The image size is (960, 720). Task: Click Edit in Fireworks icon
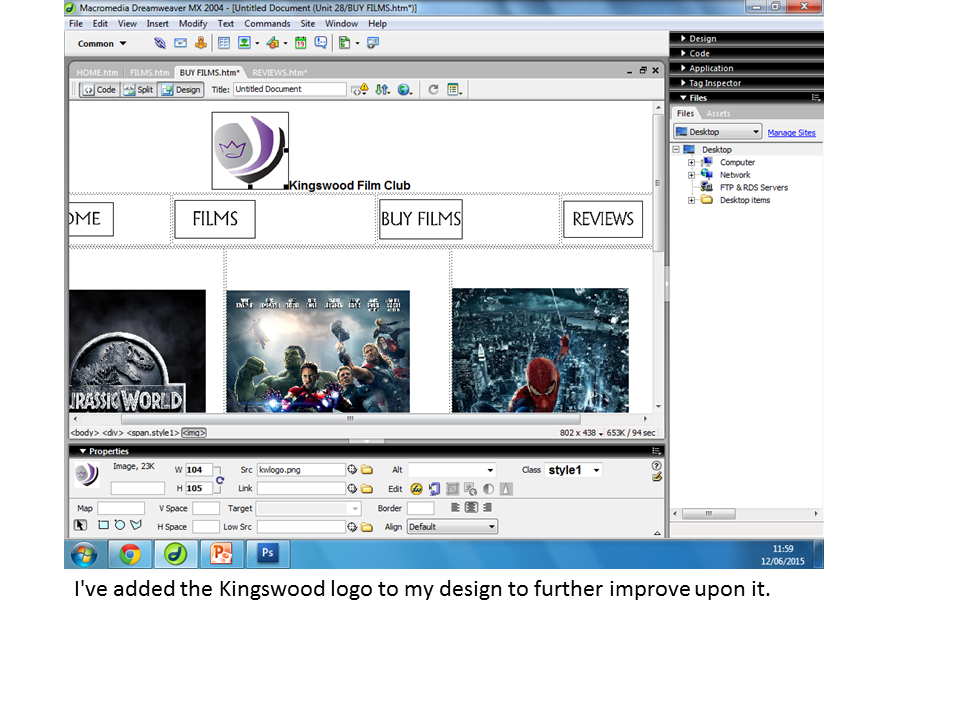pyautogui.click(x=416, y=489)
